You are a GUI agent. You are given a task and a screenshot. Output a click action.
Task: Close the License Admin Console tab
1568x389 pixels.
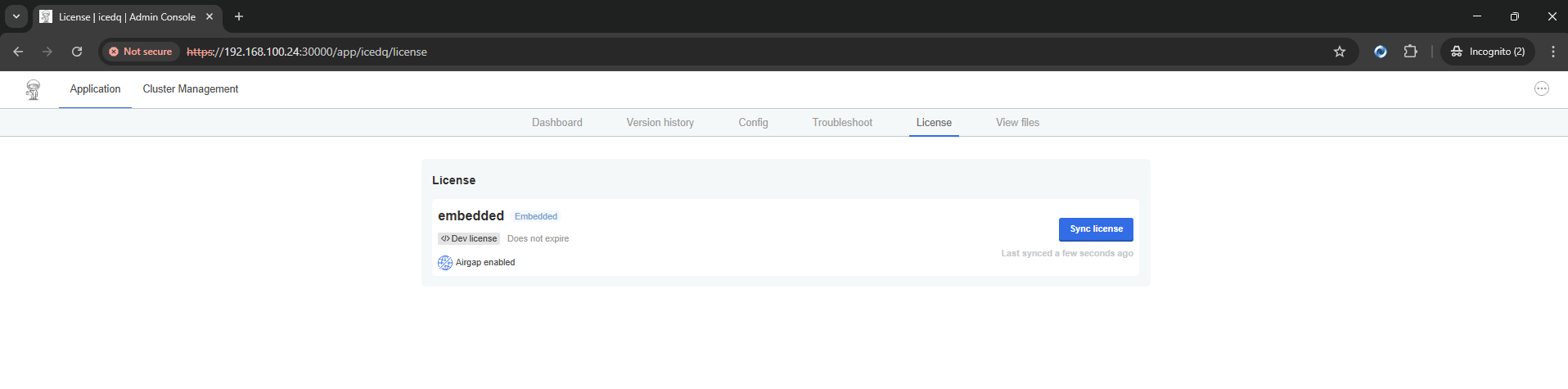click(x=210, y=16)
